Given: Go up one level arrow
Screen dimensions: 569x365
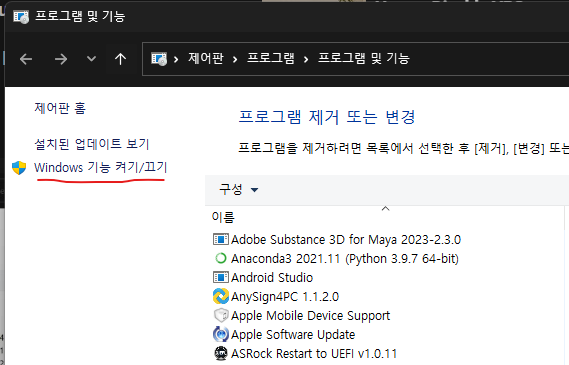Looking at the screenshot, I should (120, 59).
